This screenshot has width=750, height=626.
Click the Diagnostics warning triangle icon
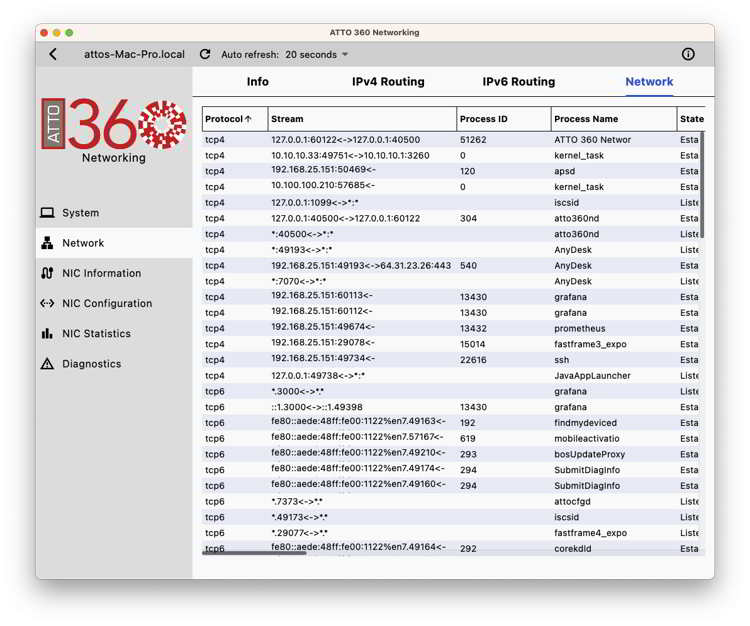[47, 364]
